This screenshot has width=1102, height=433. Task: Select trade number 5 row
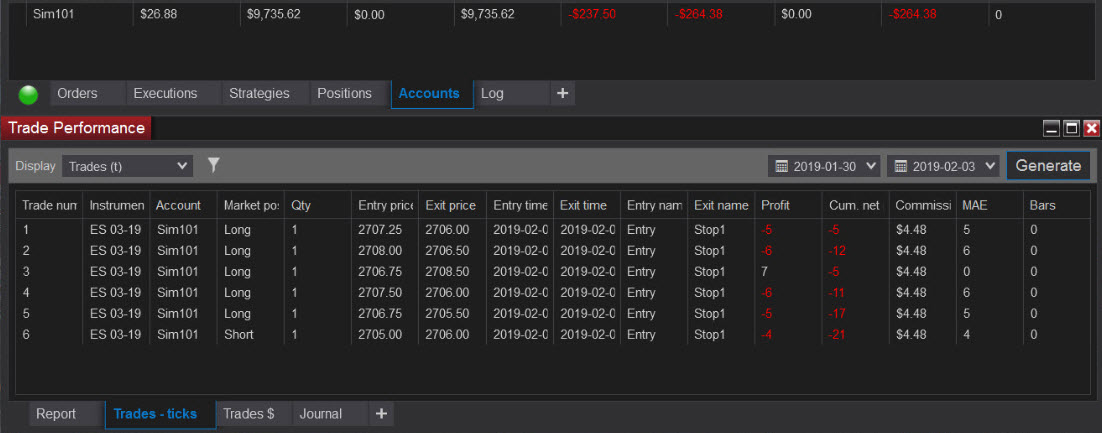point(553,314)
